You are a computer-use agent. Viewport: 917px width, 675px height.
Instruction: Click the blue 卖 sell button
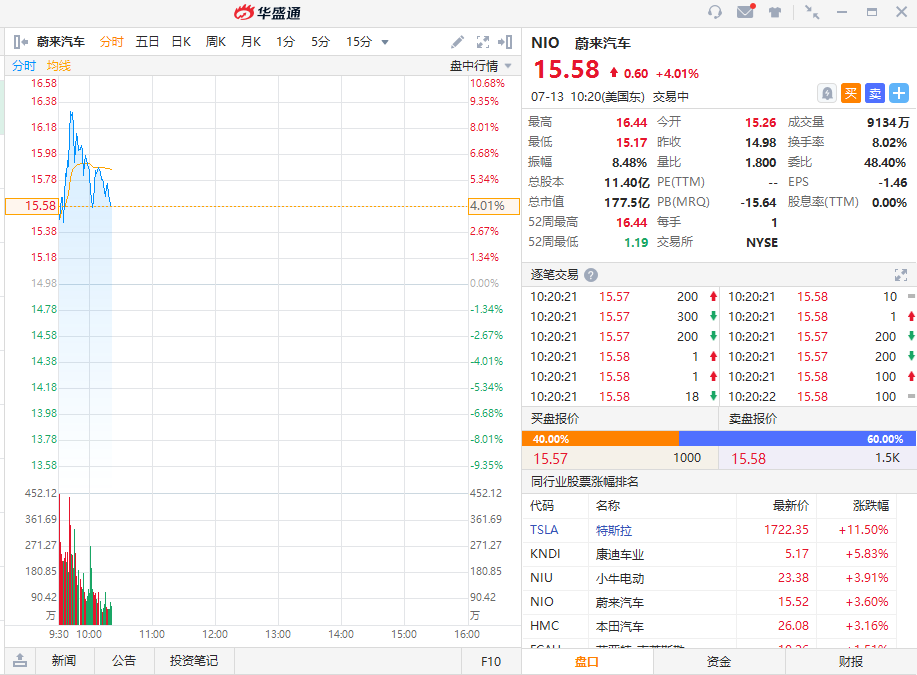[x=875, y=93]
